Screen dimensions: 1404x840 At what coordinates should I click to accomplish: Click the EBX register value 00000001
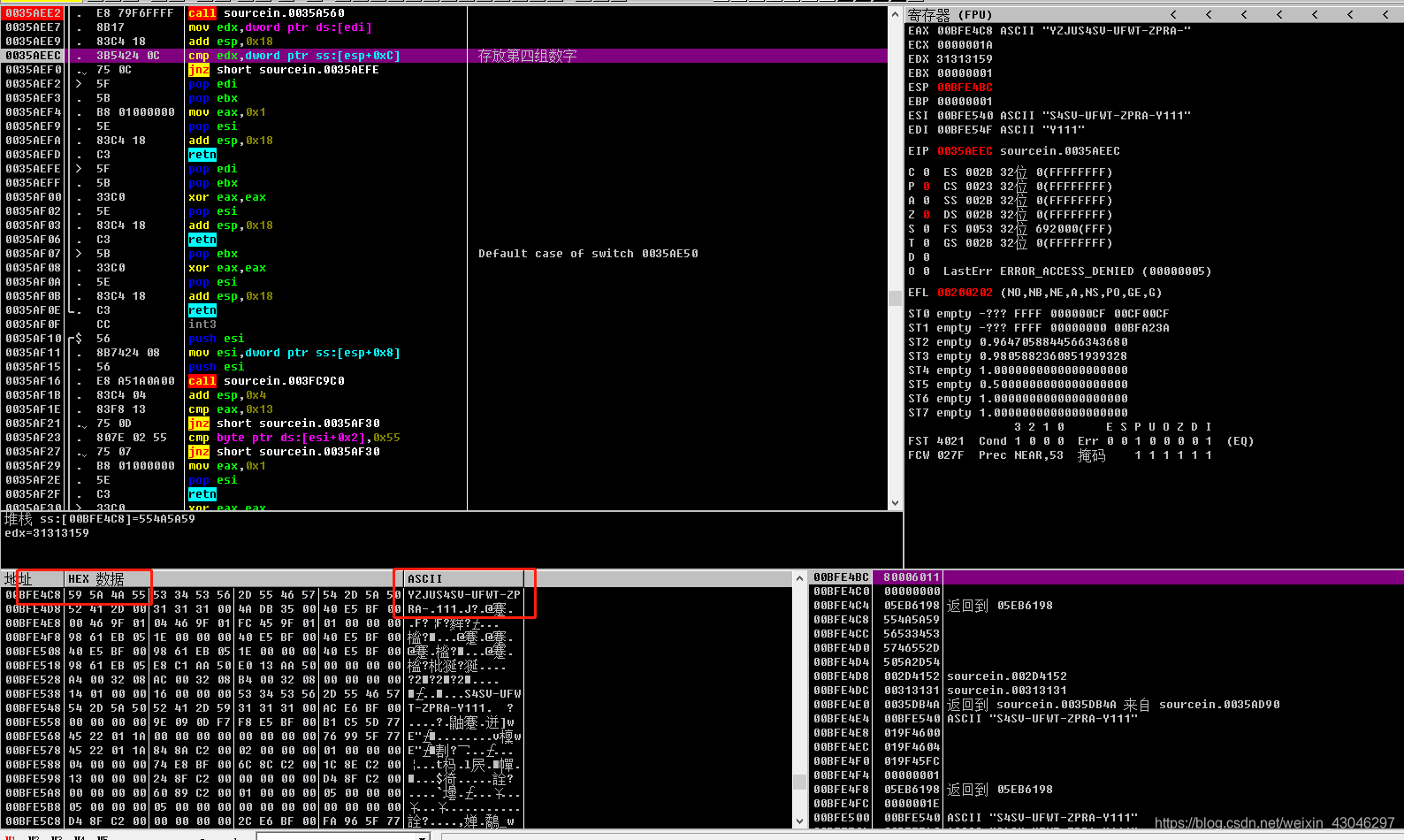click(x=965, y=73)
